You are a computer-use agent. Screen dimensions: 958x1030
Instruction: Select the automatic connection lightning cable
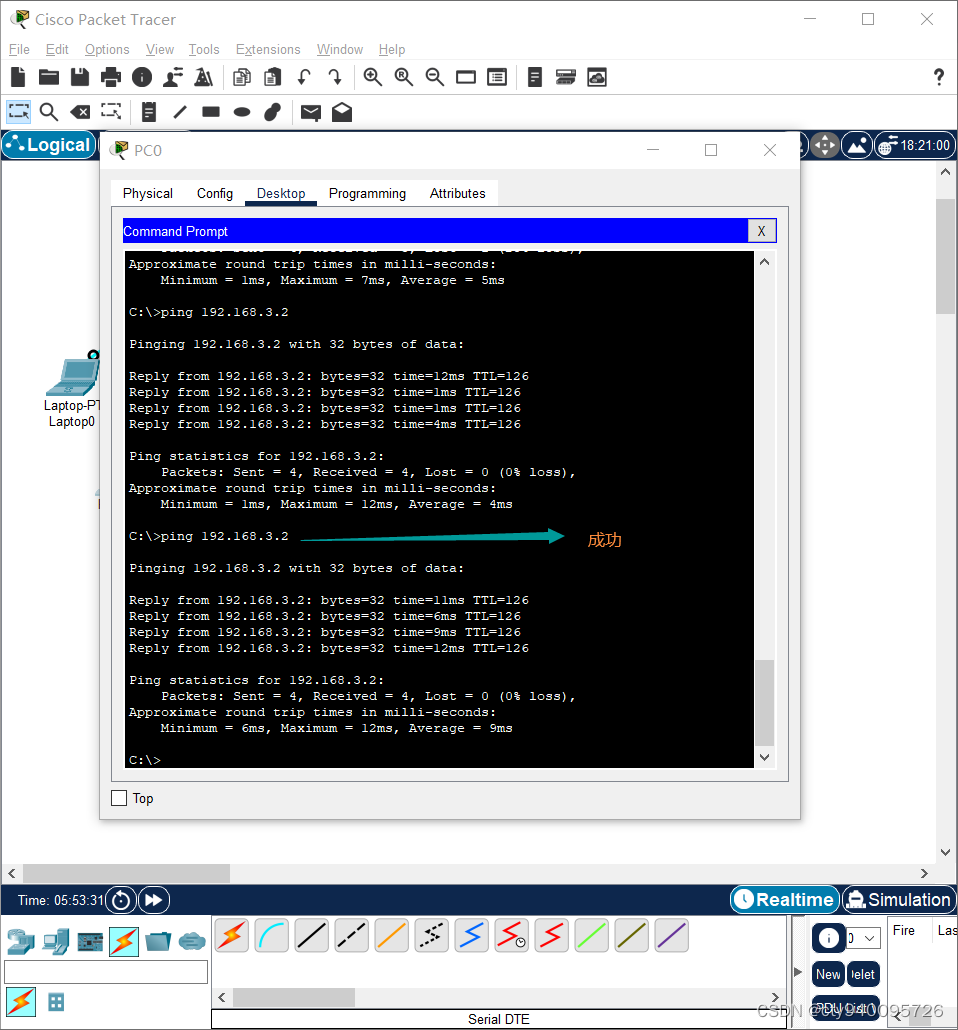click(231, 935)
